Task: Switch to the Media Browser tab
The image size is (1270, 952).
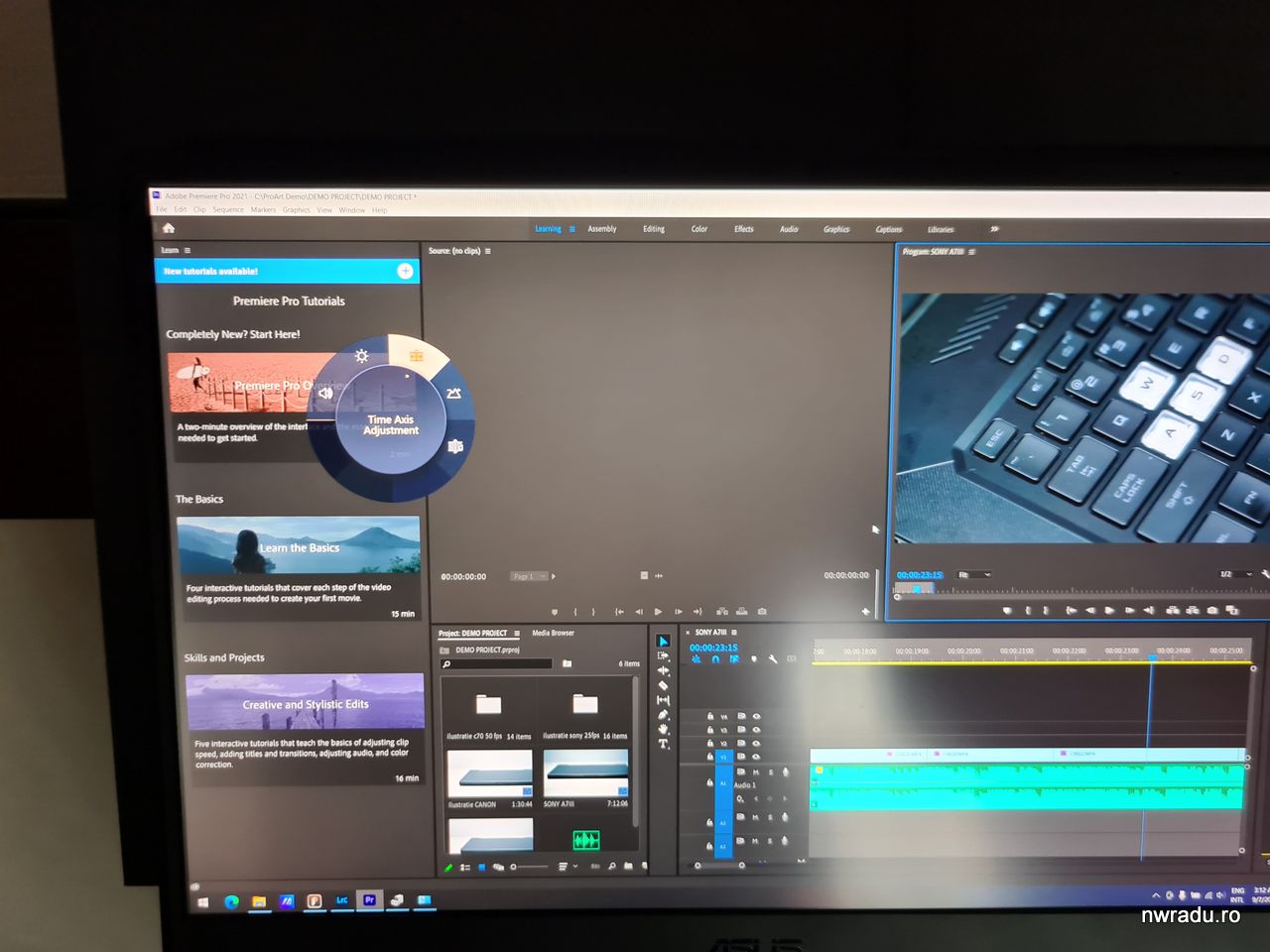Action: 553,633
